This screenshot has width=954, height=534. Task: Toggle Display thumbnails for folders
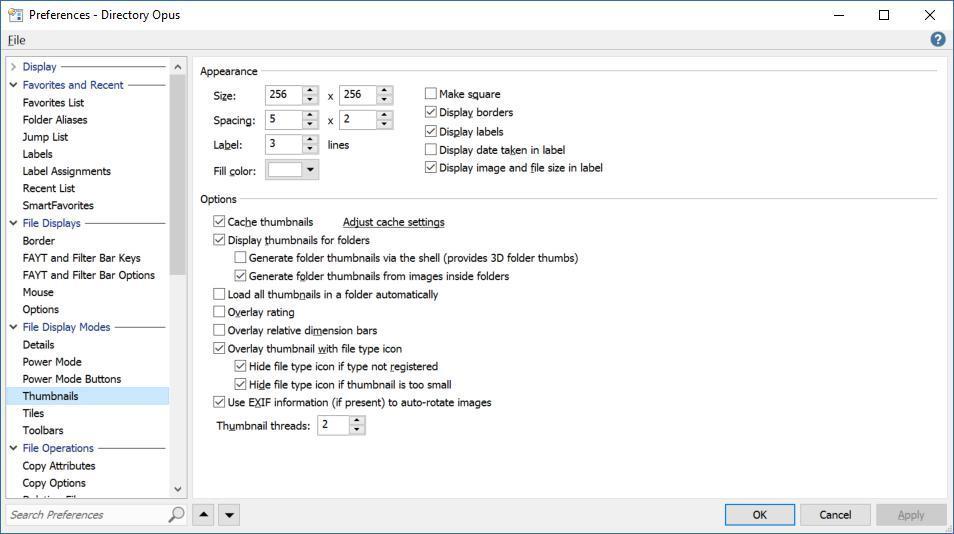coord(219,240)
